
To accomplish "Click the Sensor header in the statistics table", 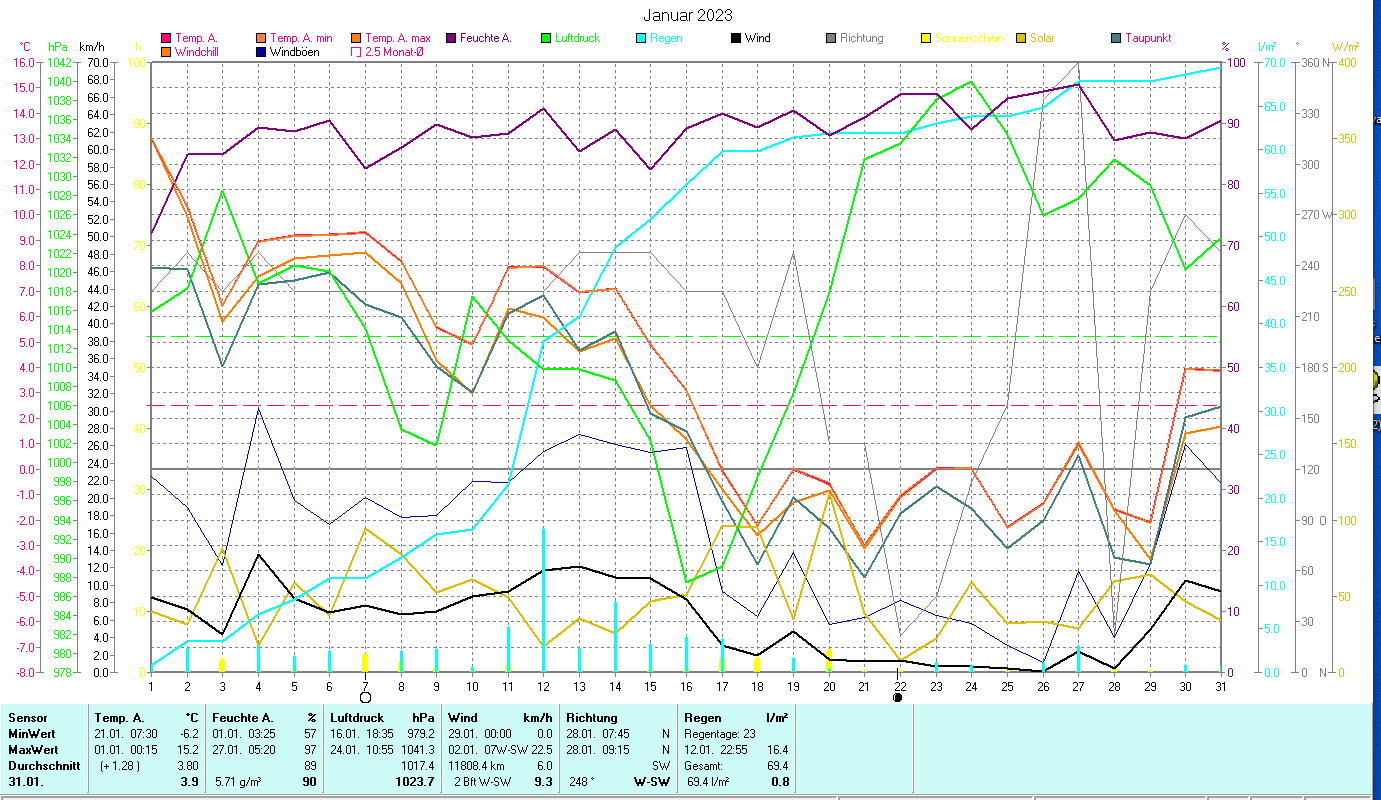I will [x=26, y=718].
